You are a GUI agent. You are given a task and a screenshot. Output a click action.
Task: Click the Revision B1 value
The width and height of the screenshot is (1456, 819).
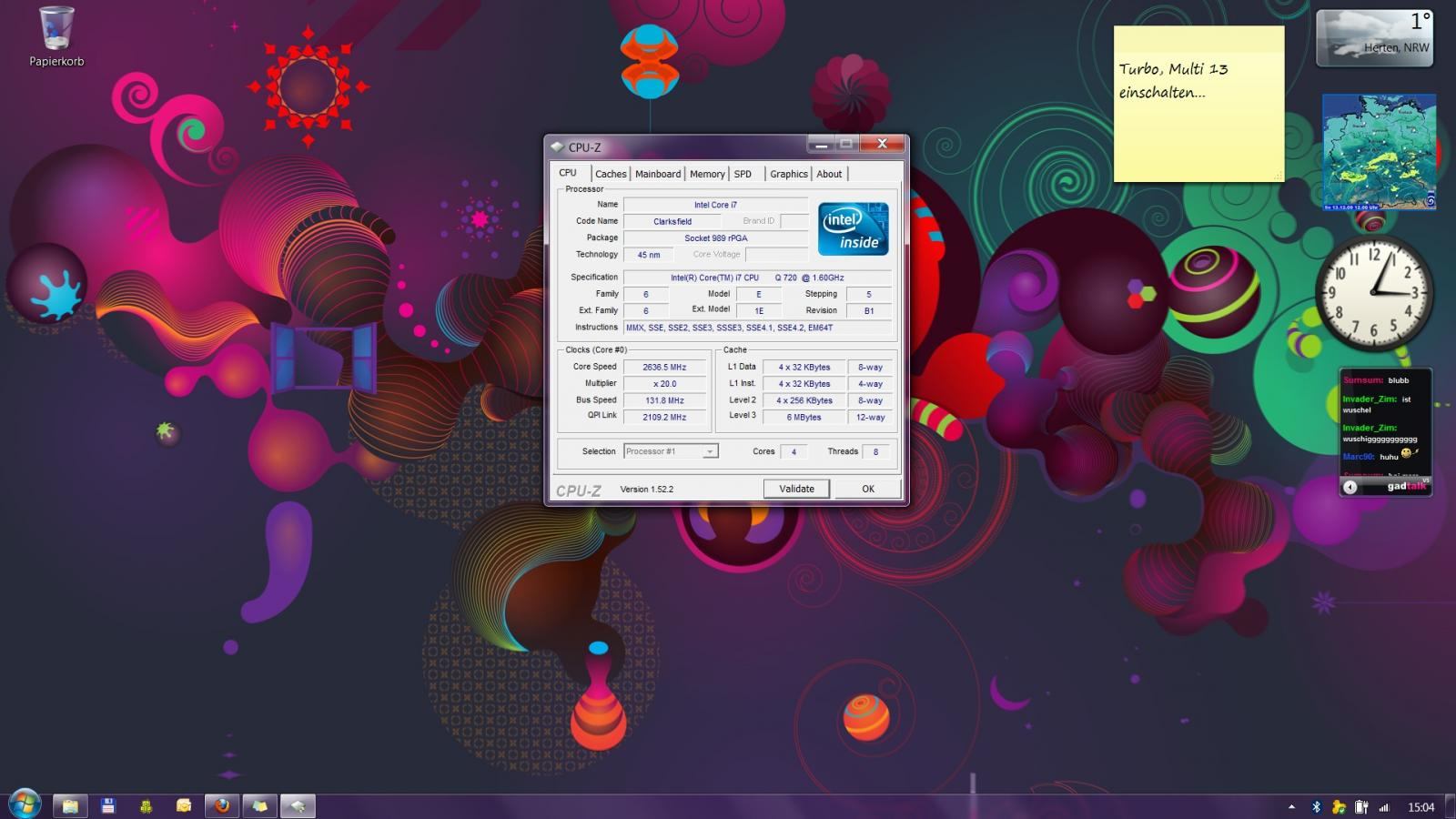[x=868, y=310]
